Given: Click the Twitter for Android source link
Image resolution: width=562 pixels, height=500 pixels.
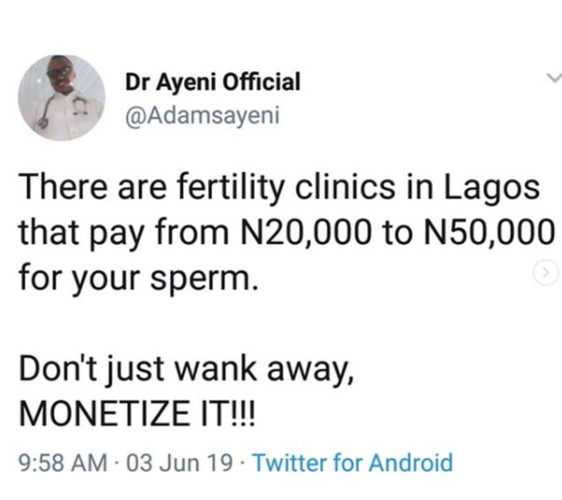Looking at the screenshot, I should pos(353,462).
